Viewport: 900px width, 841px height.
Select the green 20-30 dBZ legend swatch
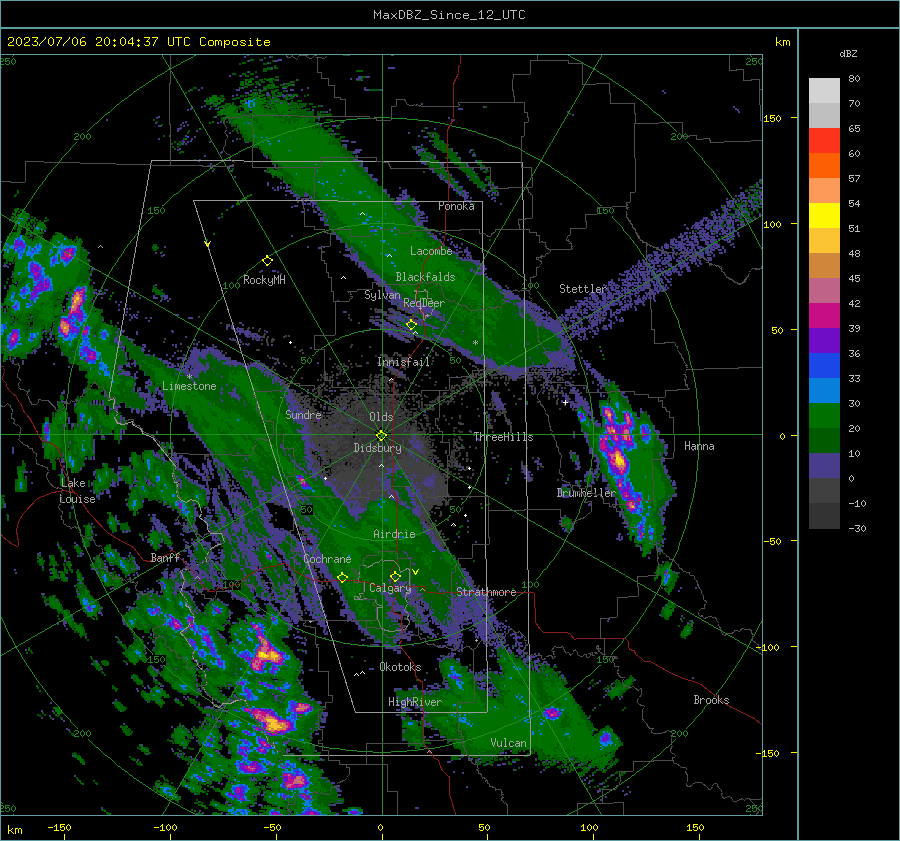(x=824, y=416)
